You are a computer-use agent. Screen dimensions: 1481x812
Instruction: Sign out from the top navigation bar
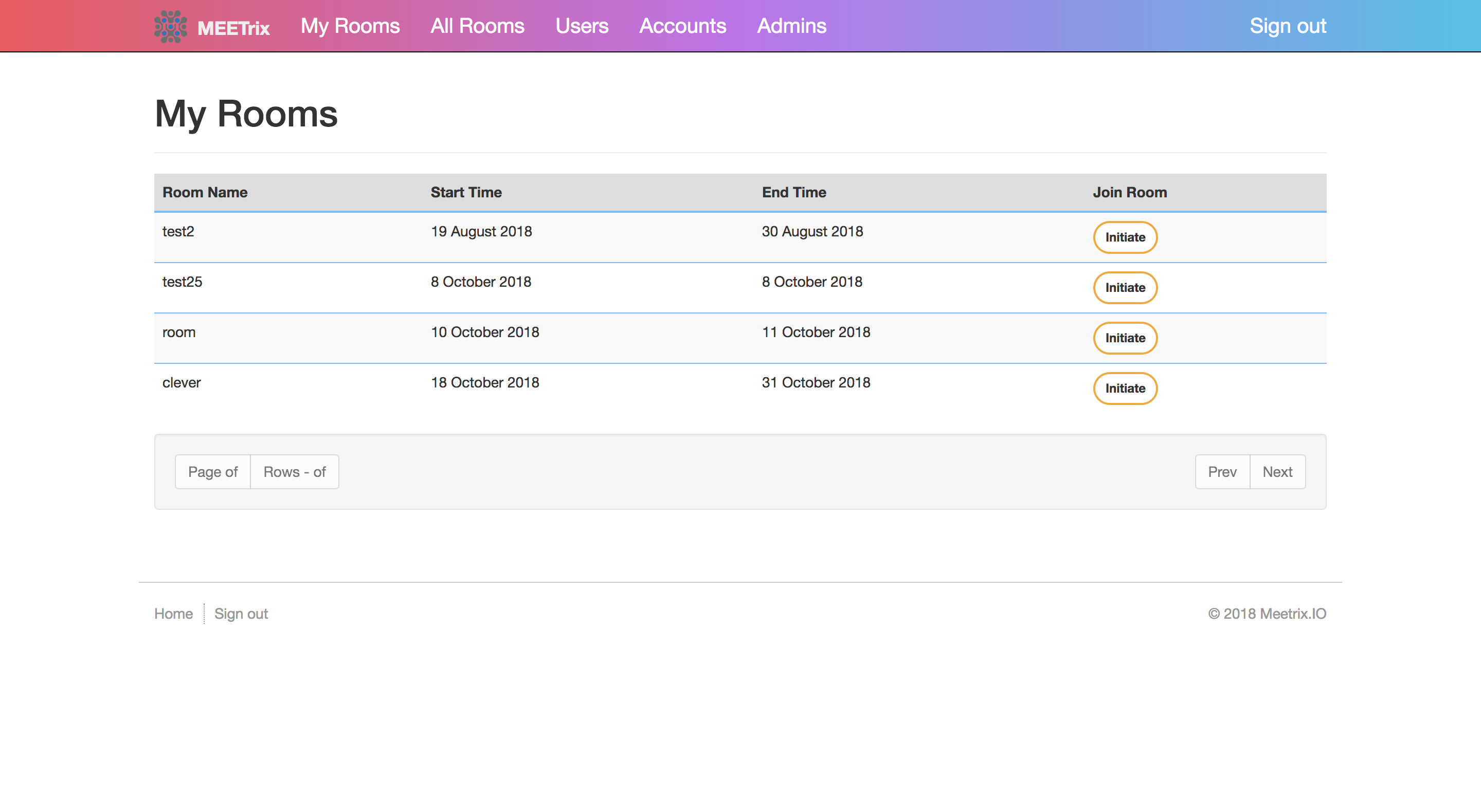[1288, 26]
